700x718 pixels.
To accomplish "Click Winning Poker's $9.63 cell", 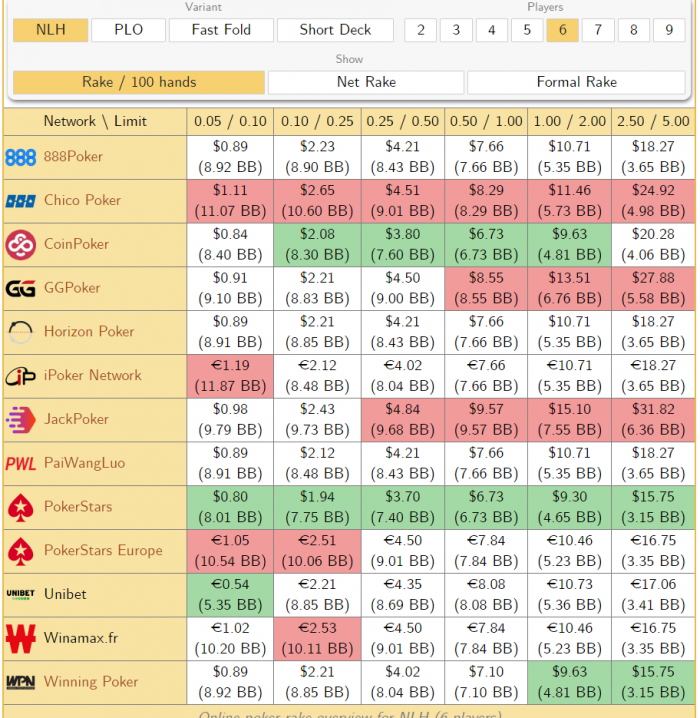I will [x=570, y=682].
